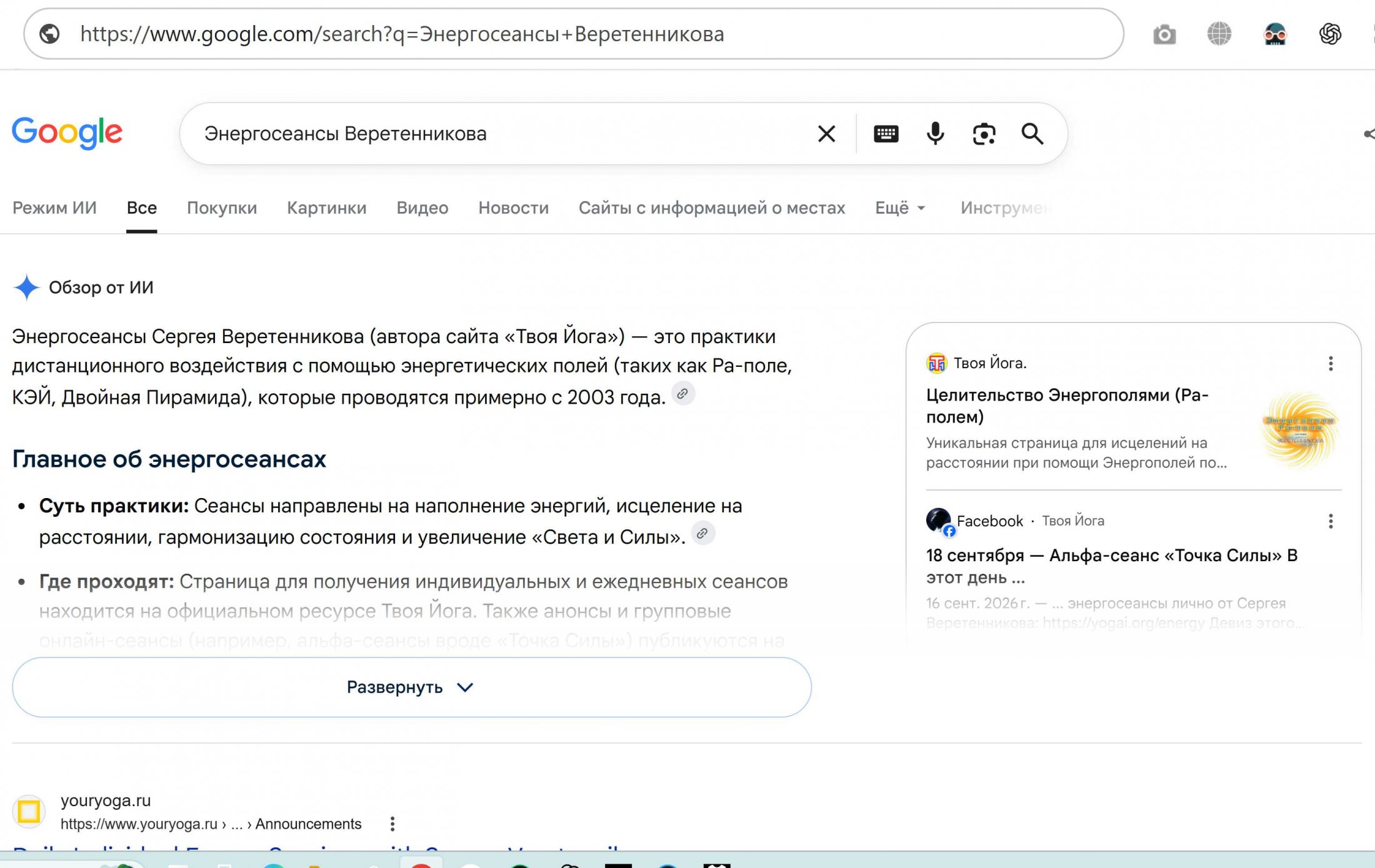The width and height of the screenshot is (1375, 868).
Task: Switch to Картинки tab
Action: pyautogui.click(x=327, y=208)
